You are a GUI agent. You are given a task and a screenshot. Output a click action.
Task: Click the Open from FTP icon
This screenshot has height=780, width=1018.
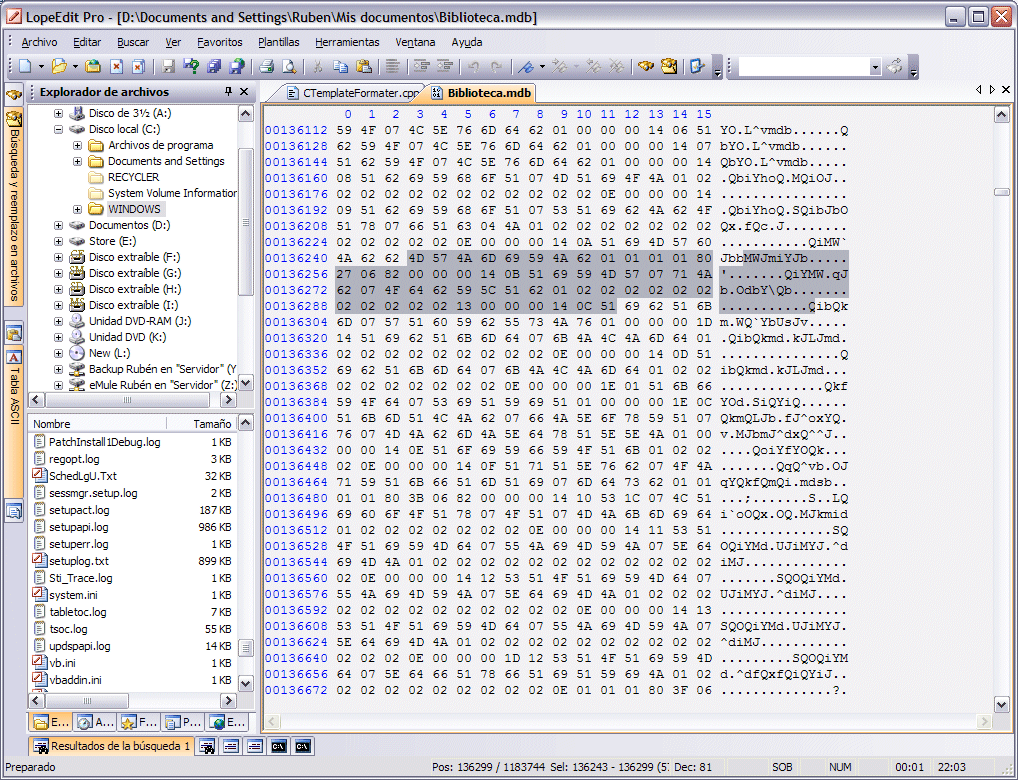(93, 66)
